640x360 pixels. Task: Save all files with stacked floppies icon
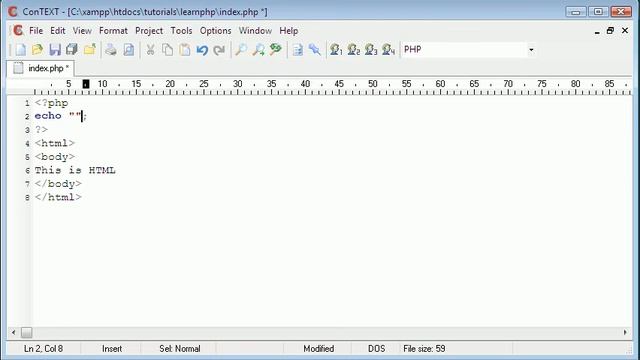pos(72,50)
